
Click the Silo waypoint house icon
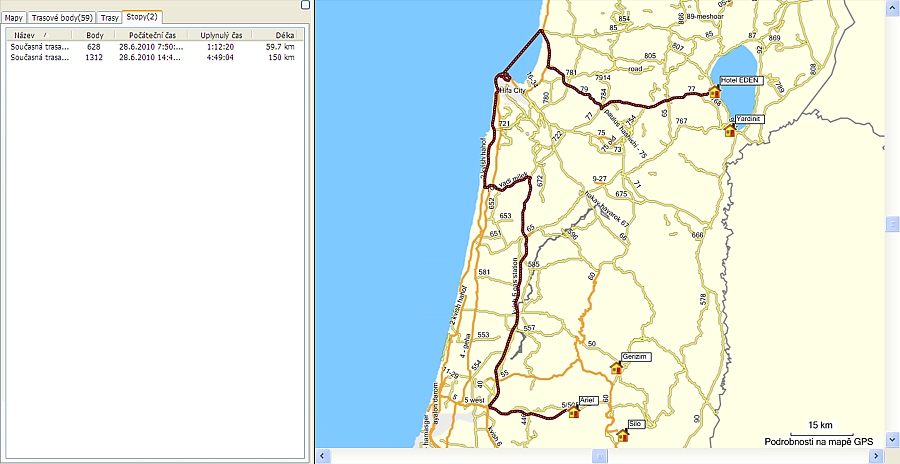click(623, 435)
